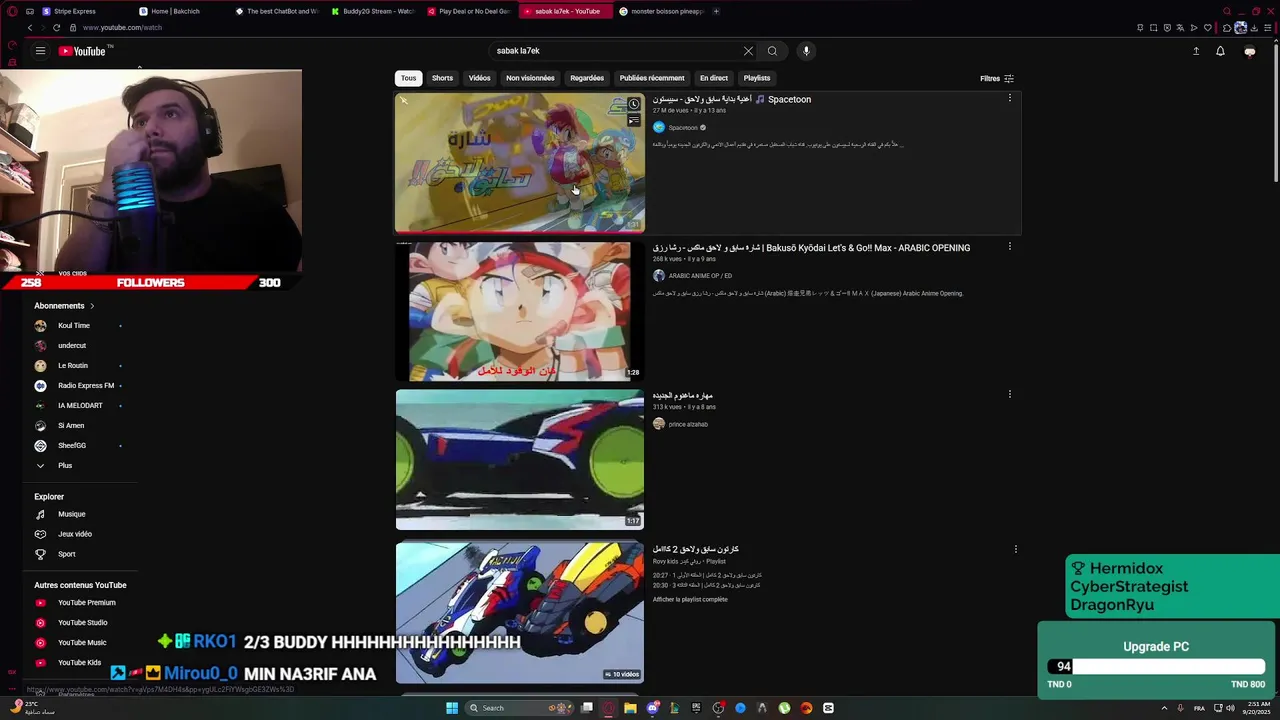Expand the Abonnements section chevron
This screenshot has height=720, width=1280.
(92, 306)
